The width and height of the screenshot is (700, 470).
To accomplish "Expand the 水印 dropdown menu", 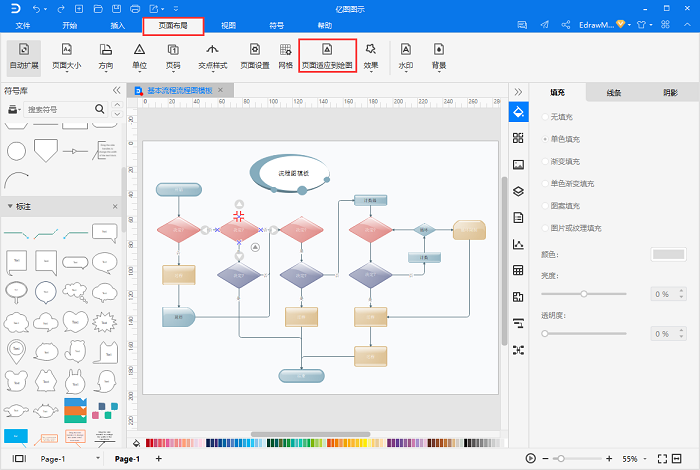I will tap(405, 56).
